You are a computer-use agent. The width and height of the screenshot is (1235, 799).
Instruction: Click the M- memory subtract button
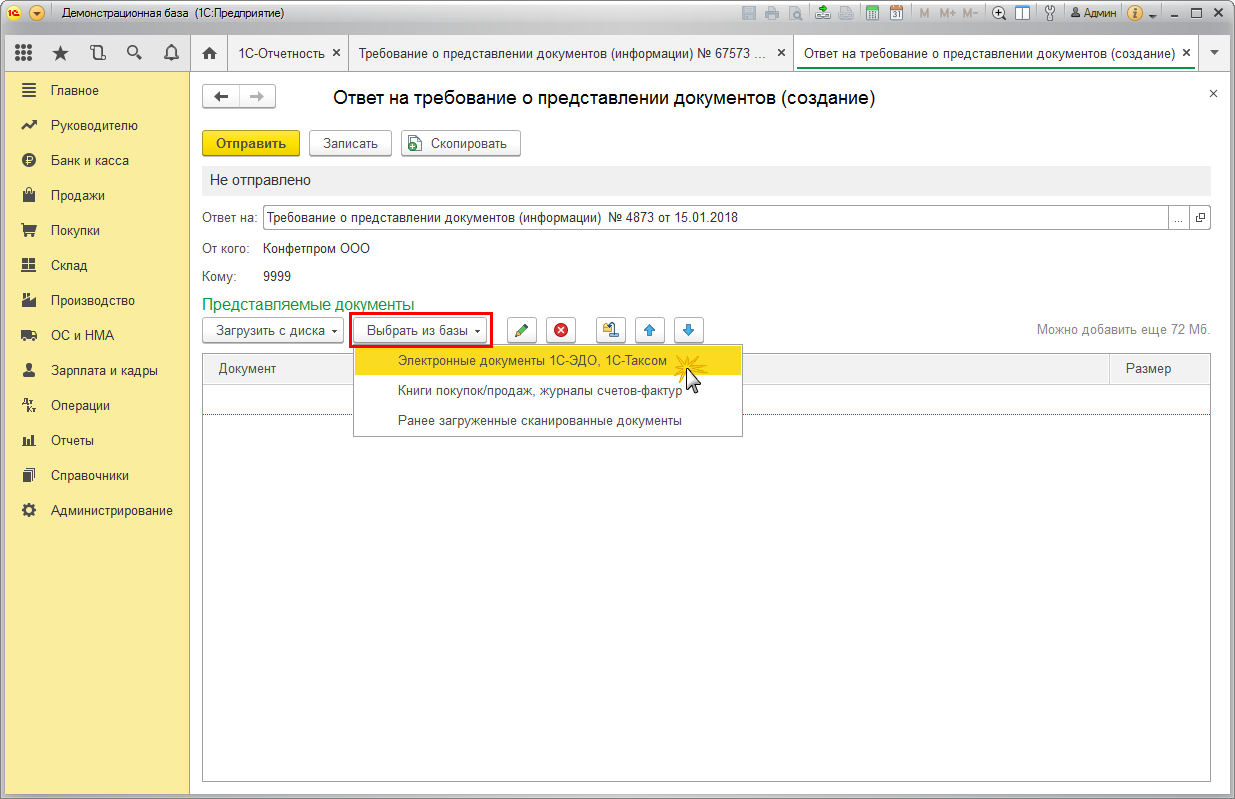click(x=970, y=14)
